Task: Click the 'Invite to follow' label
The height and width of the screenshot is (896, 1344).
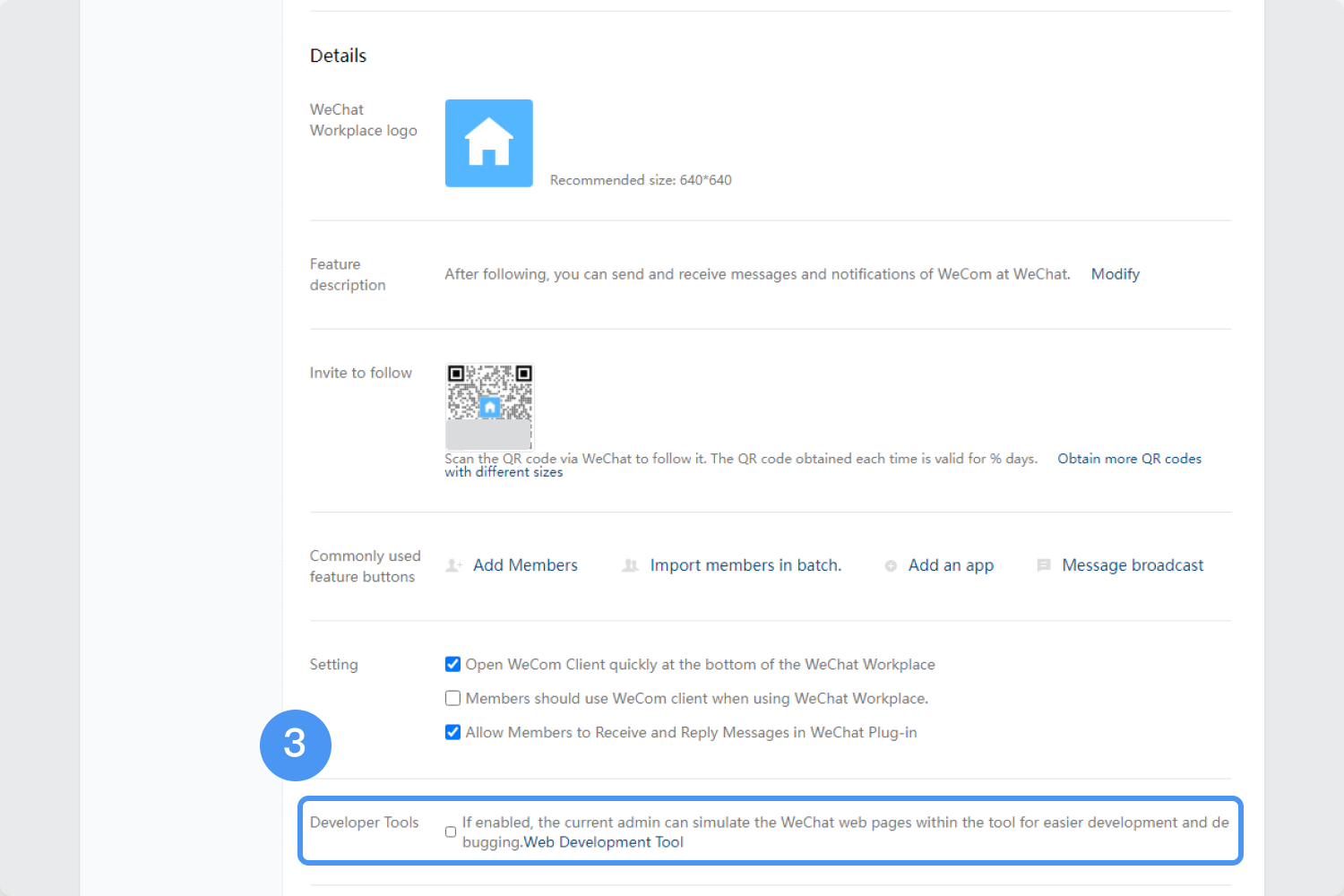Action: point(361,373)
